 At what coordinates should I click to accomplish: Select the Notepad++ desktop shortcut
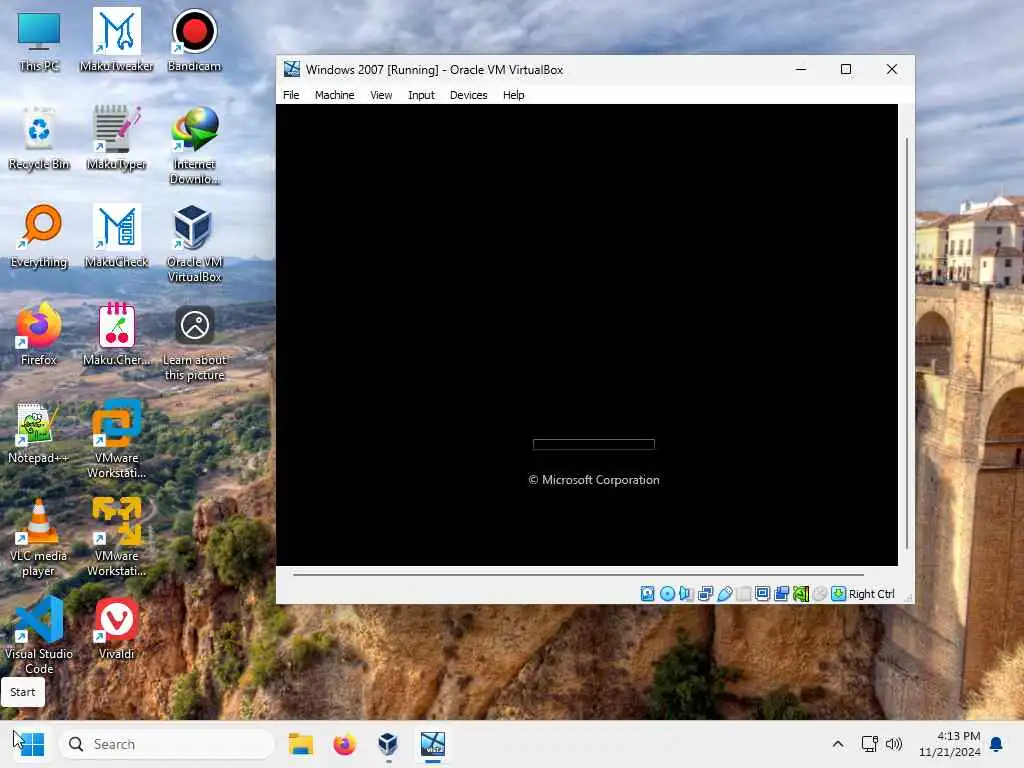39,432
